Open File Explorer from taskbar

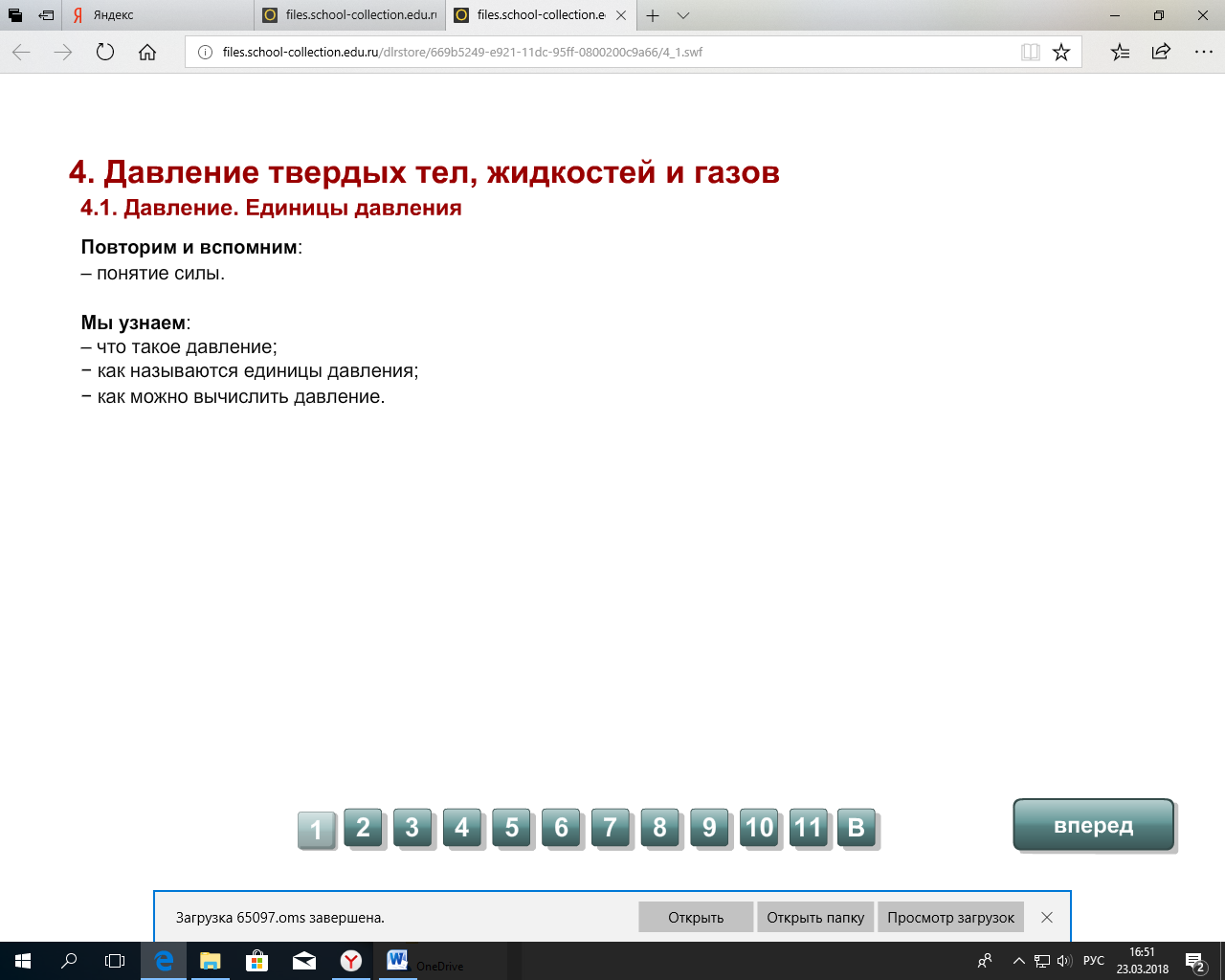(211, 961)
